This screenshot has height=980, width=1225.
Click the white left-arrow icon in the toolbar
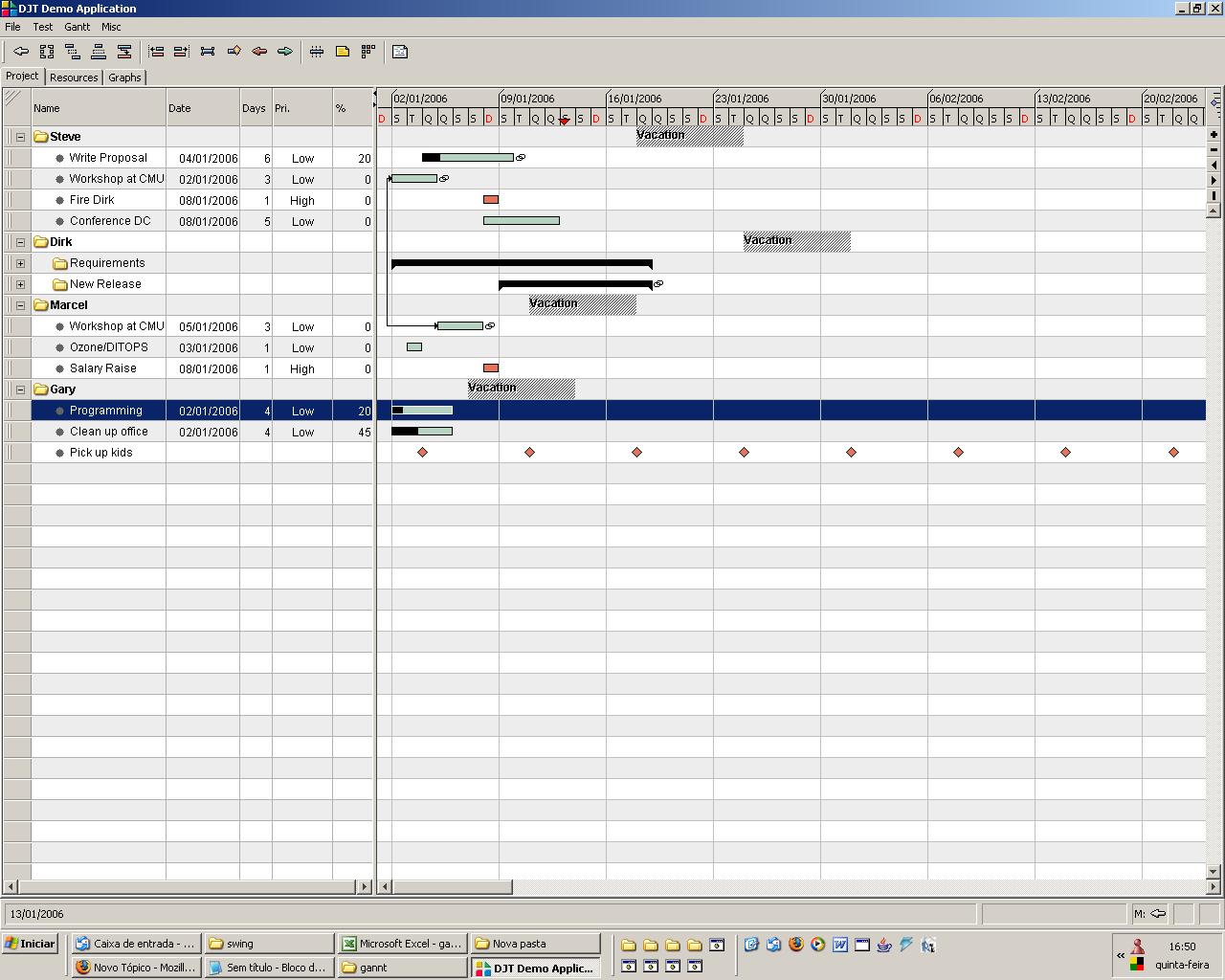pos(21,52)
